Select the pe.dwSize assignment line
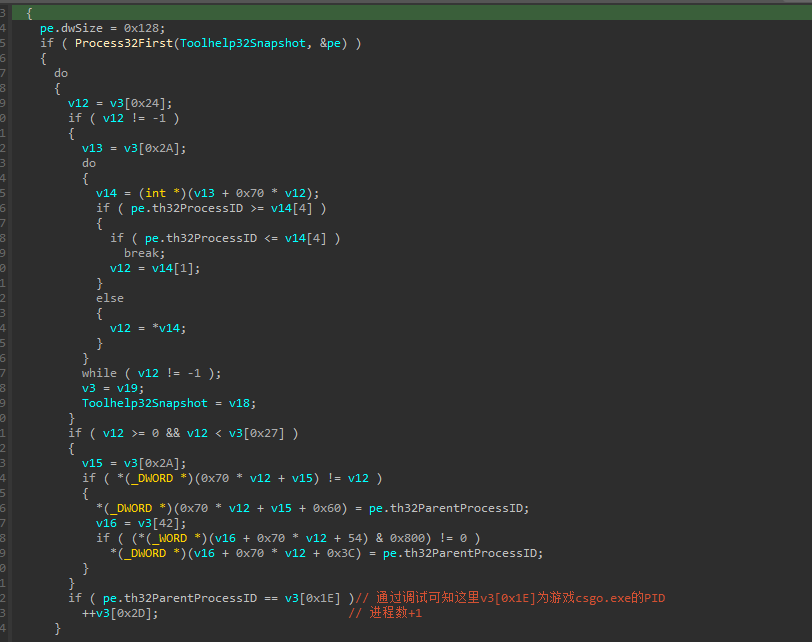 click(x=96, y=28)
